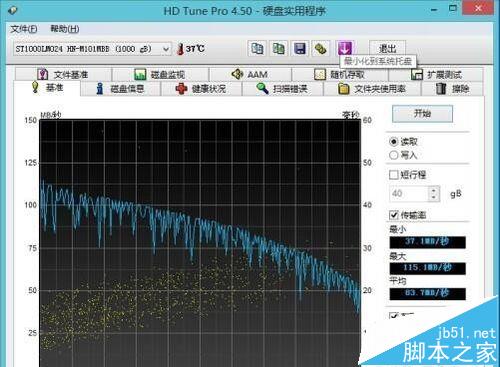Screen dimensions: 500x367
Task: Click the folder icon on 文件夹使用率 tab
Action: pos(343,89)
